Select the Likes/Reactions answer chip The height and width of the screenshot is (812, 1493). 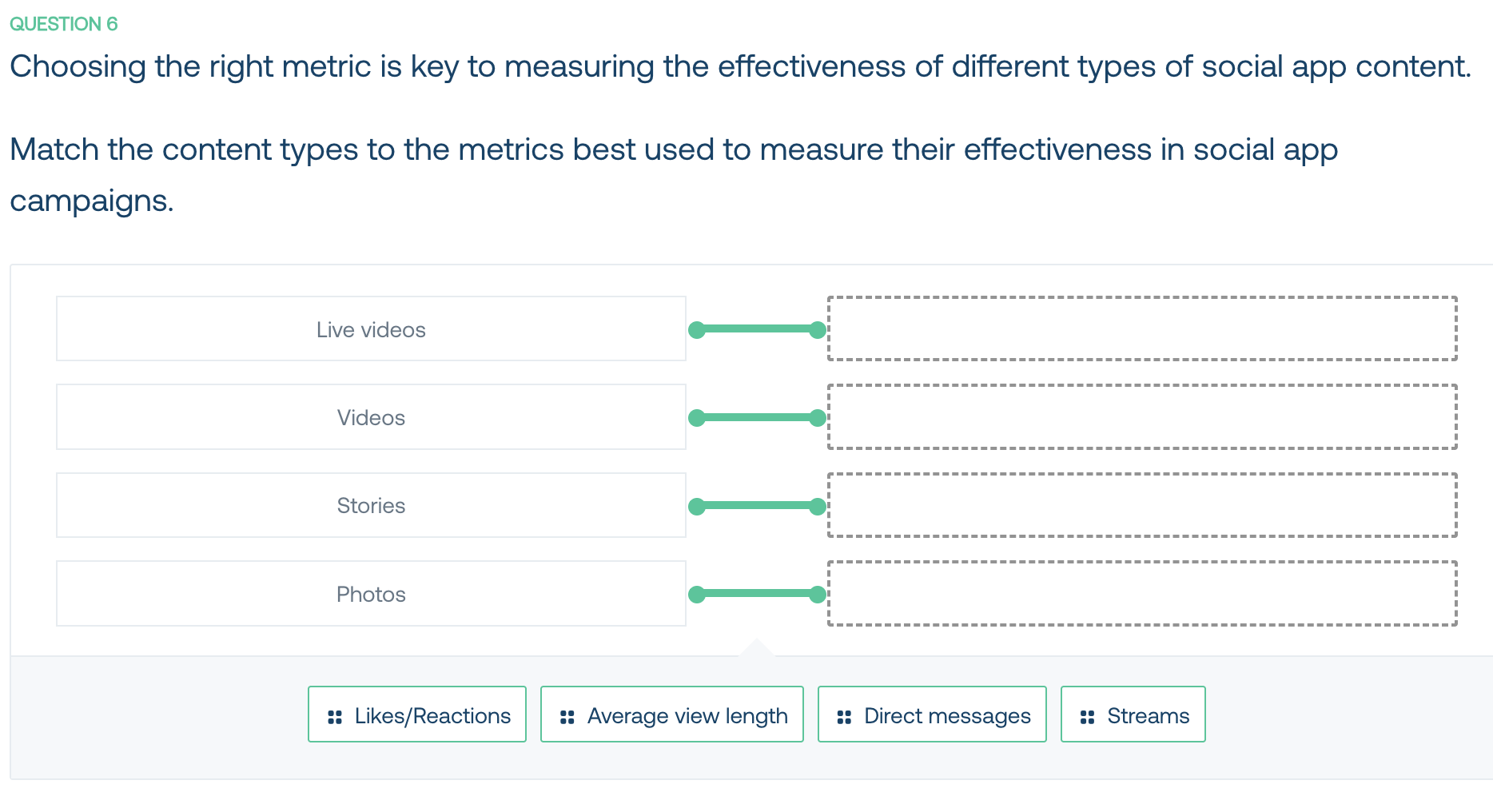pyautogui.click(x=417, y=714)
